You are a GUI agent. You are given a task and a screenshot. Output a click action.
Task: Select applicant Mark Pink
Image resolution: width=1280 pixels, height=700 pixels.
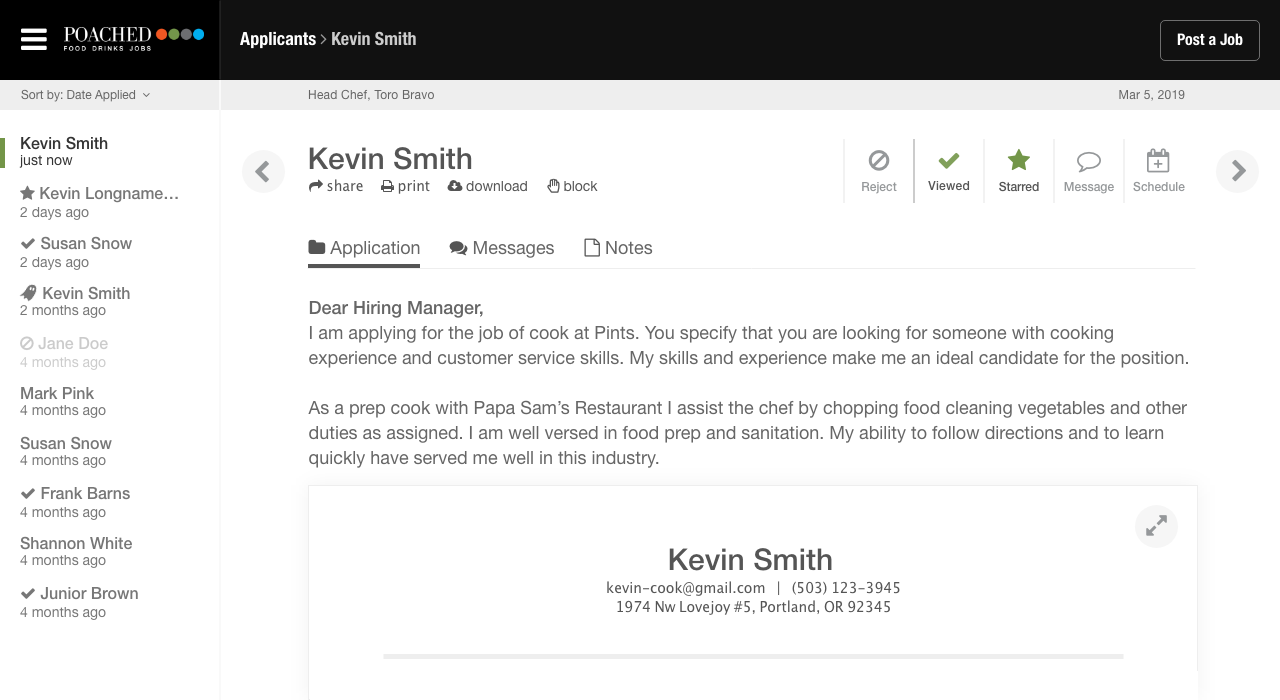[x=63, y=401]
